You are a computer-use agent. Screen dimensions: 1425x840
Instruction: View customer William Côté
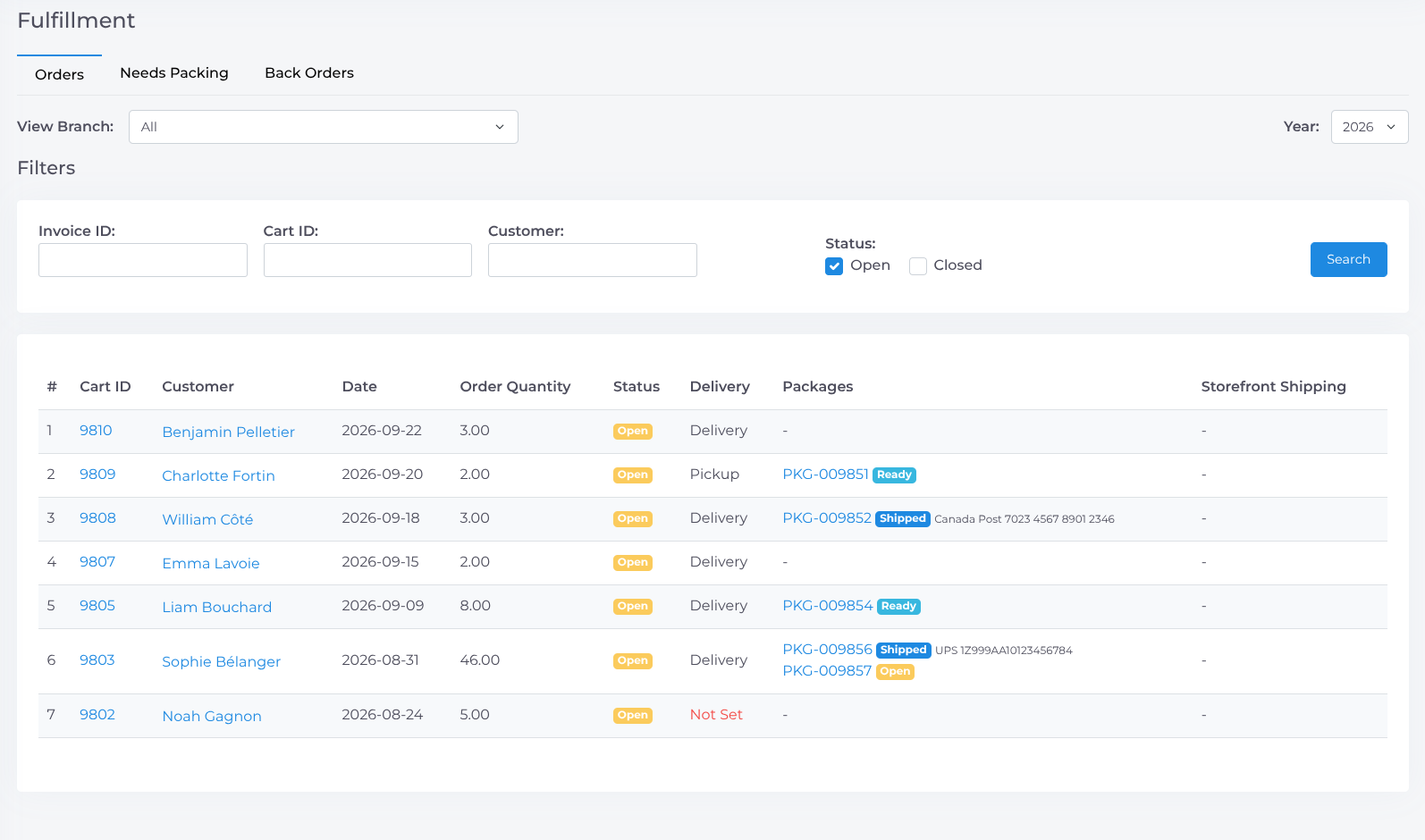coord(207,519)
